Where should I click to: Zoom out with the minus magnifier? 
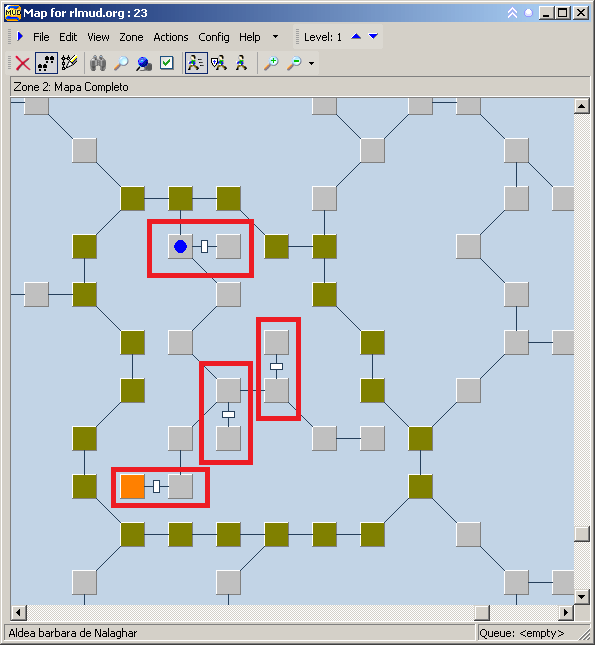tap(294, 63)
